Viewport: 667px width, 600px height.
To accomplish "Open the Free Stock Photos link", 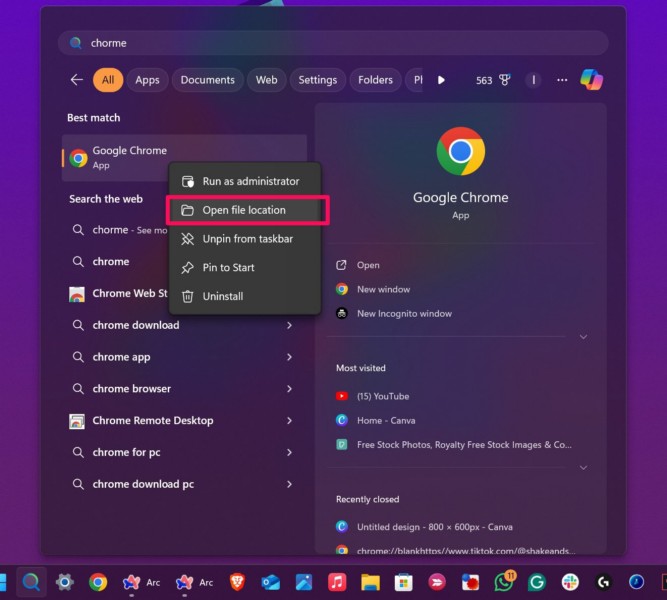I will (453, 445).
